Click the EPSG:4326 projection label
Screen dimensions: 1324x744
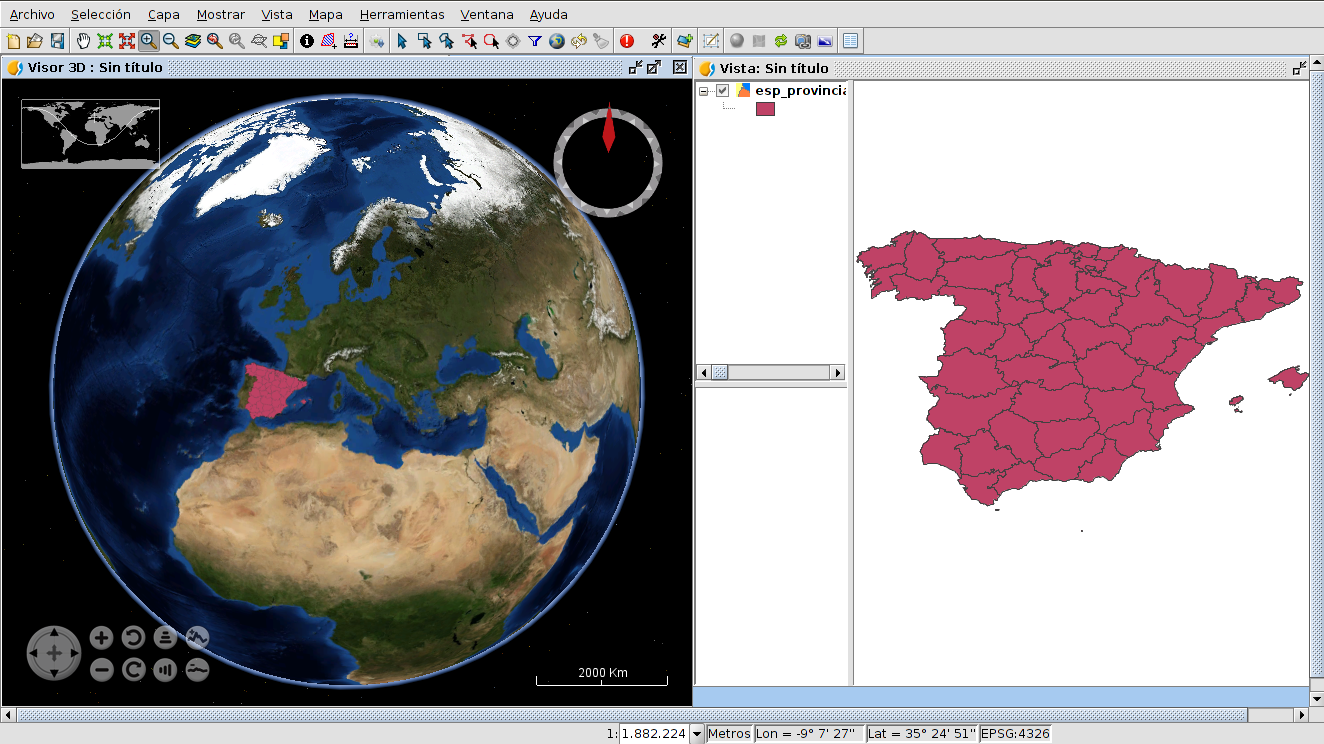pyautogui.click(x=1015, y=734)
